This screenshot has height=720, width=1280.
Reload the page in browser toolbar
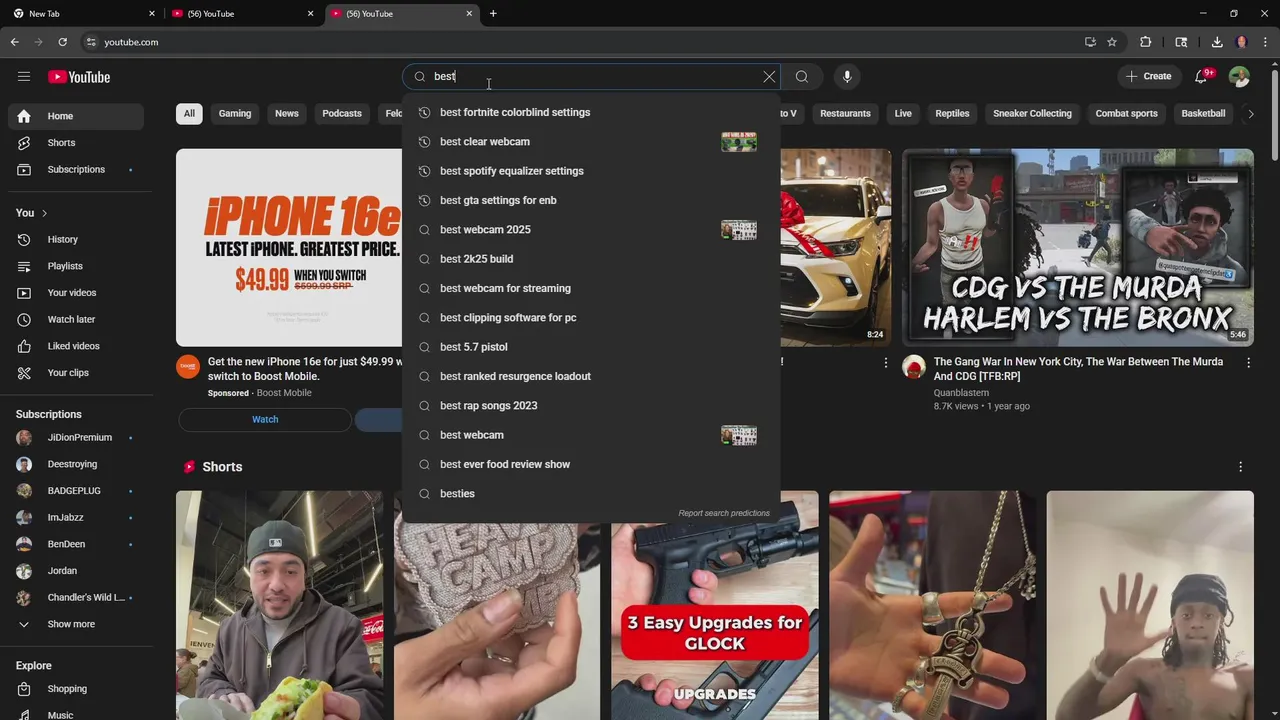point(62,42)
